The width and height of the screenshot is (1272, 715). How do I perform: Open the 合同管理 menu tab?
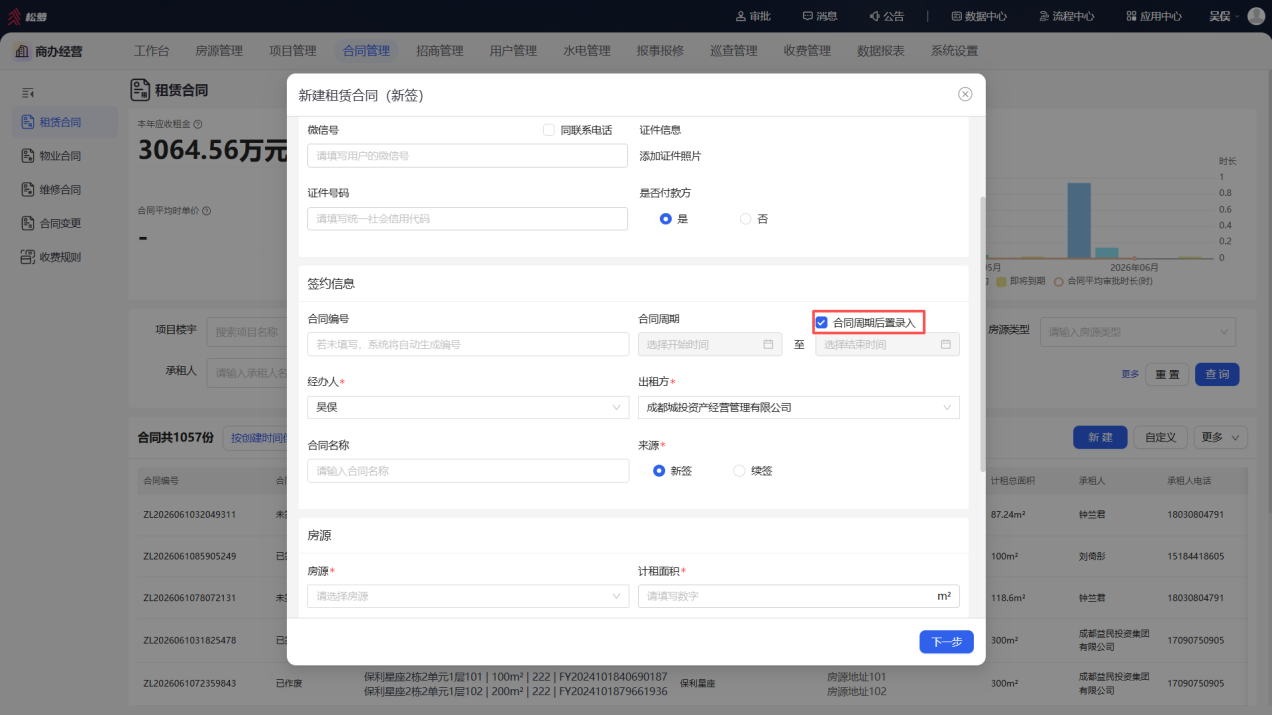coord(366,51)
